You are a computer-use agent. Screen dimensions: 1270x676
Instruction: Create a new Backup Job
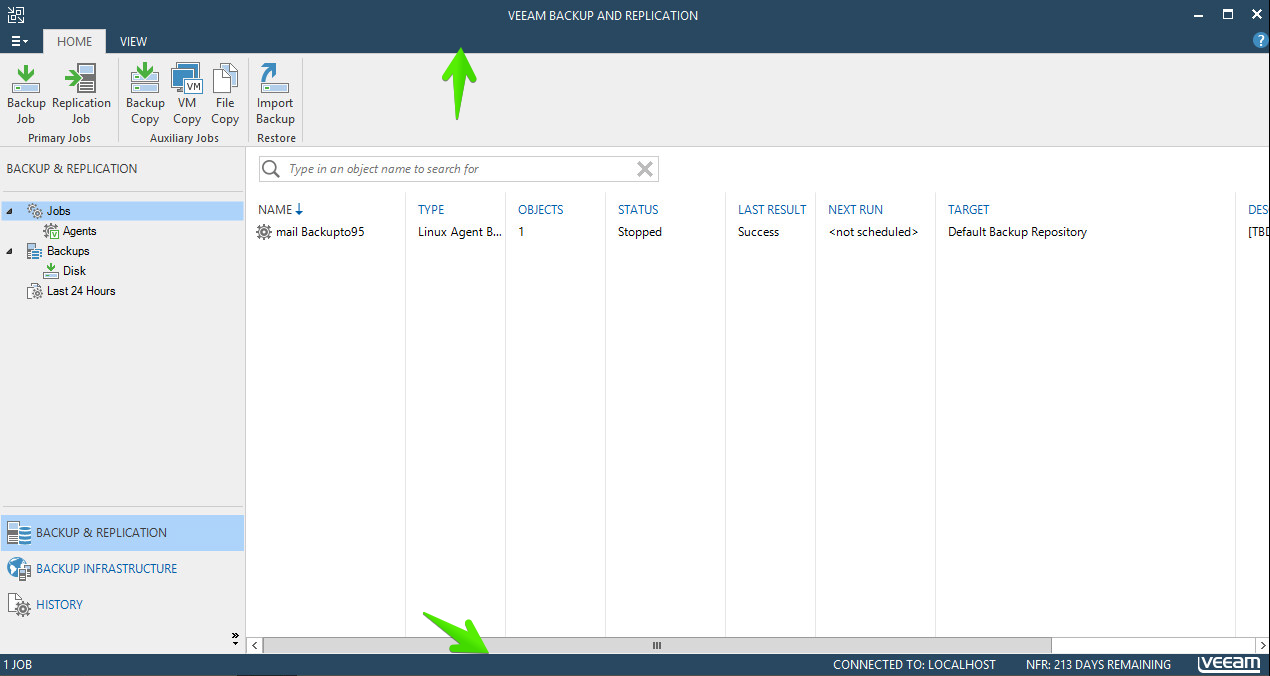26,95
